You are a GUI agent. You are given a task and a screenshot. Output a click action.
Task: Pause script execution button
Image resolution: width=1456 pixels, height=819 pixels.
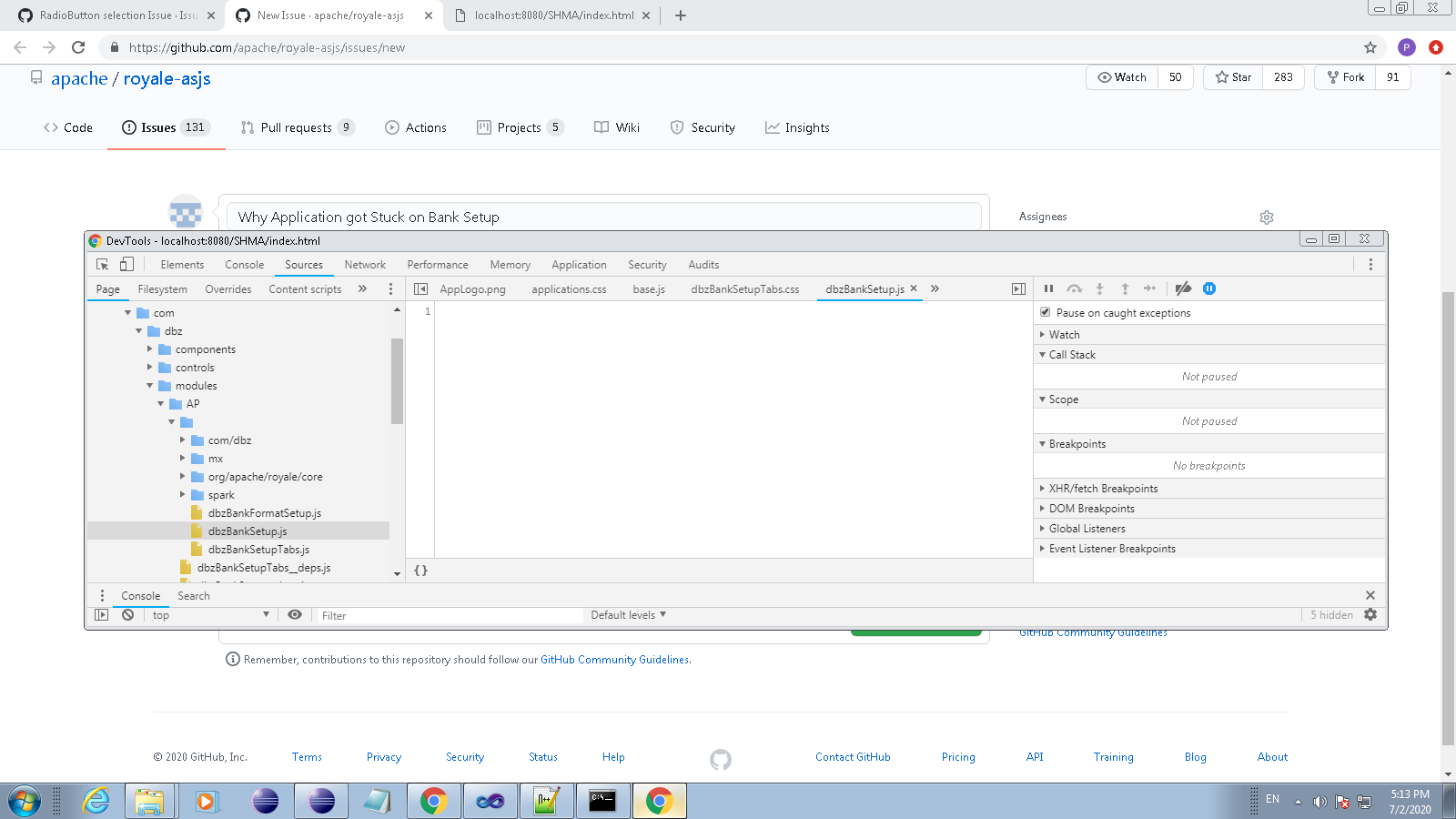(x=1048, y=289)
